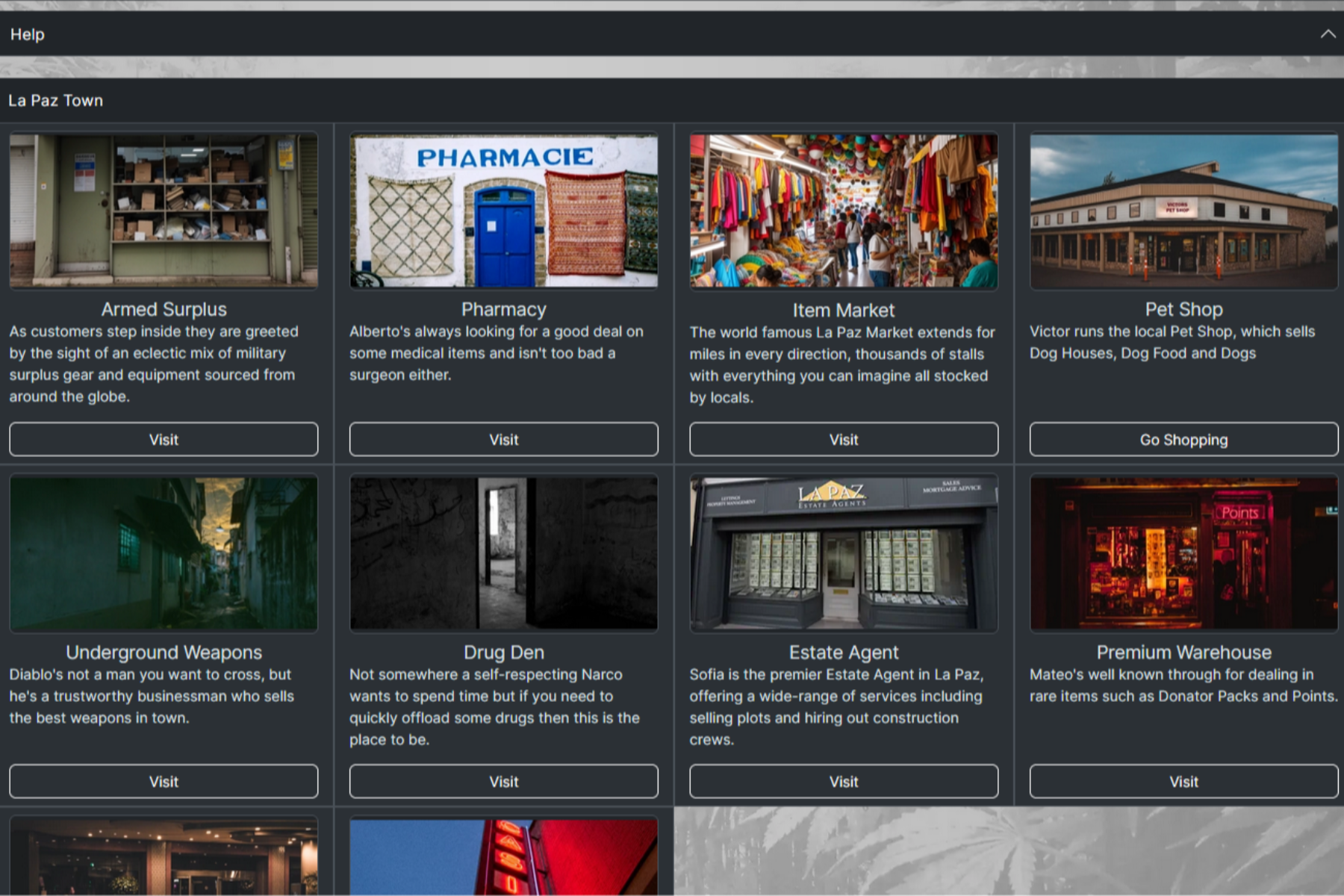This screenshot has height=896, width=1344.
Task: Visit the Pharmacy
Action: [504, 440]
